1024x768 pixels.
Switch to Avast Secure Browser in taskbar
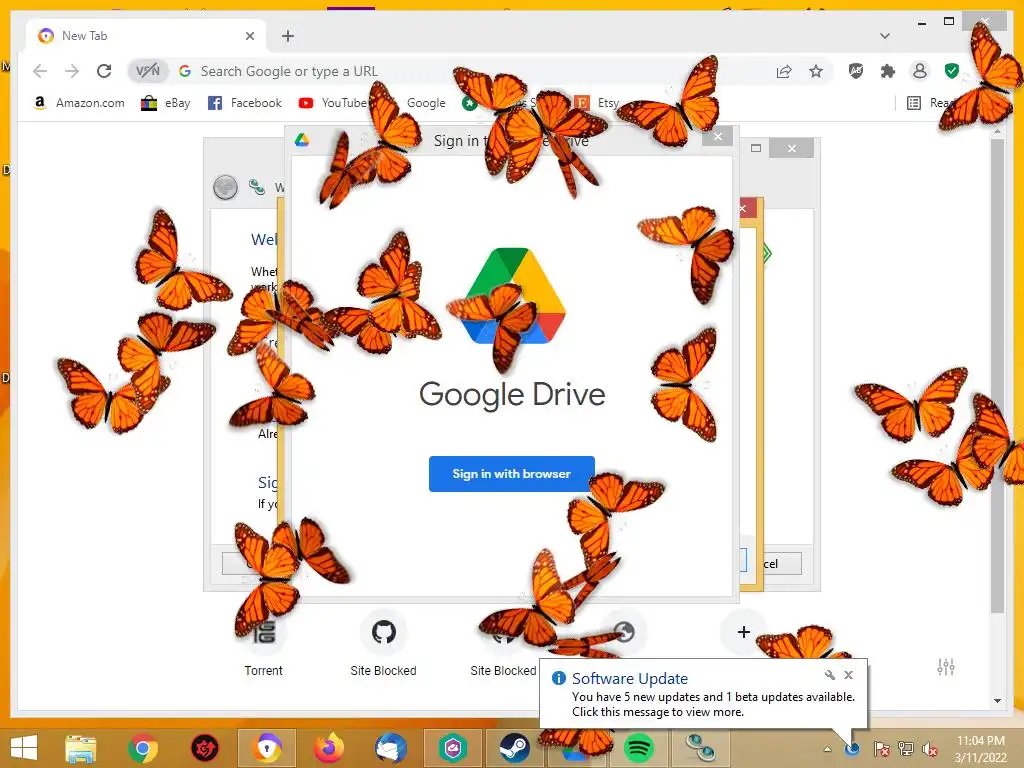[267, 748]
